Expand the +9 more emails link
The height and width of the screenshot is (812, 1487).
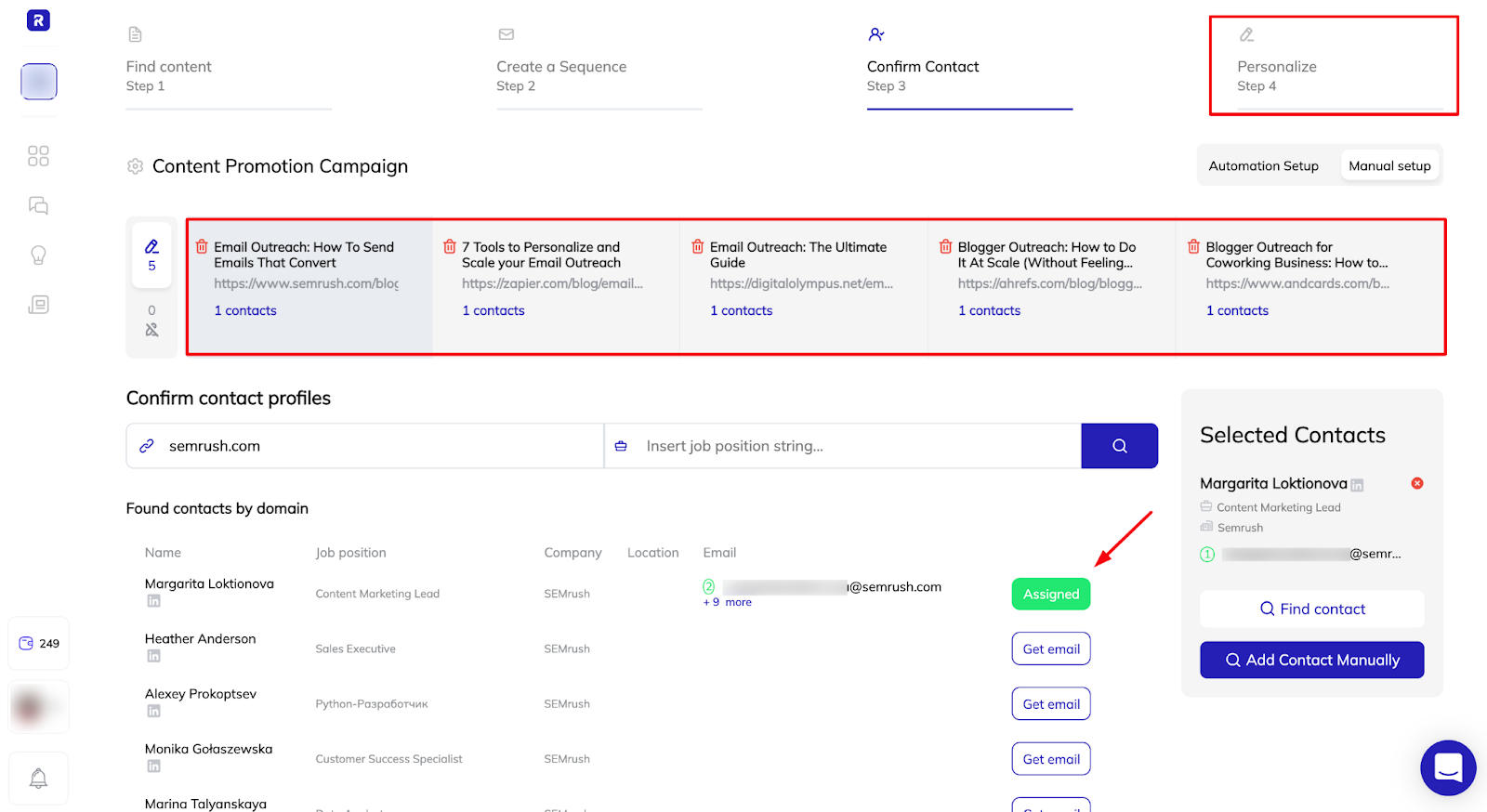pos(728,602)
